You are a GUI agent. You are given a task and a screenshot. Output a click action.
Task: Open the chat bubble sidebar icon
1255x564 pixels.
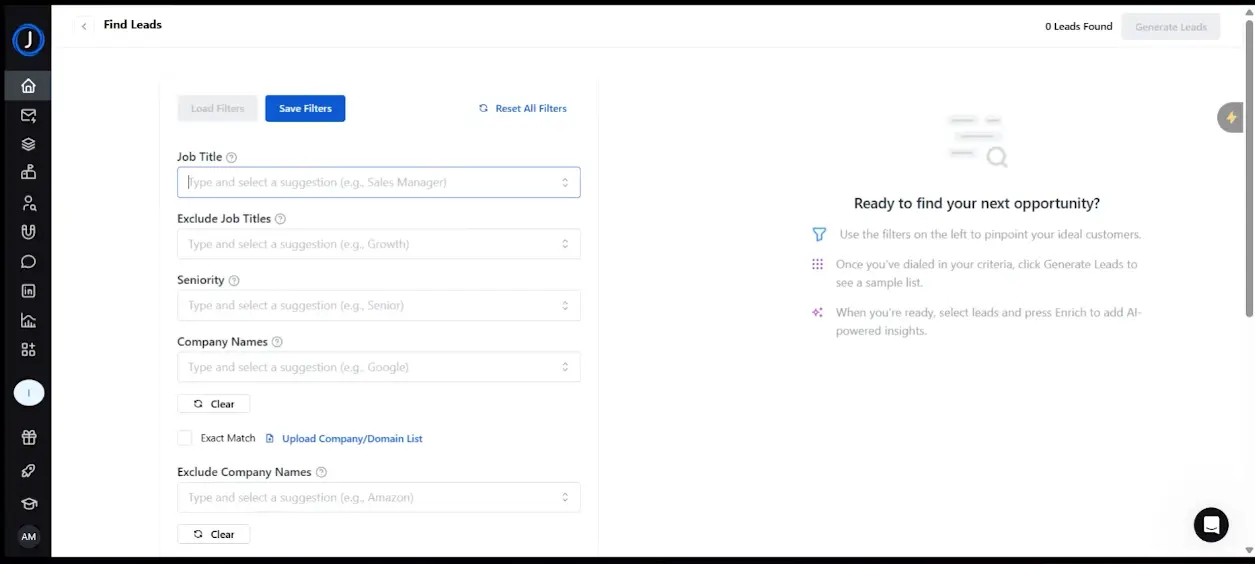(28, 262)
